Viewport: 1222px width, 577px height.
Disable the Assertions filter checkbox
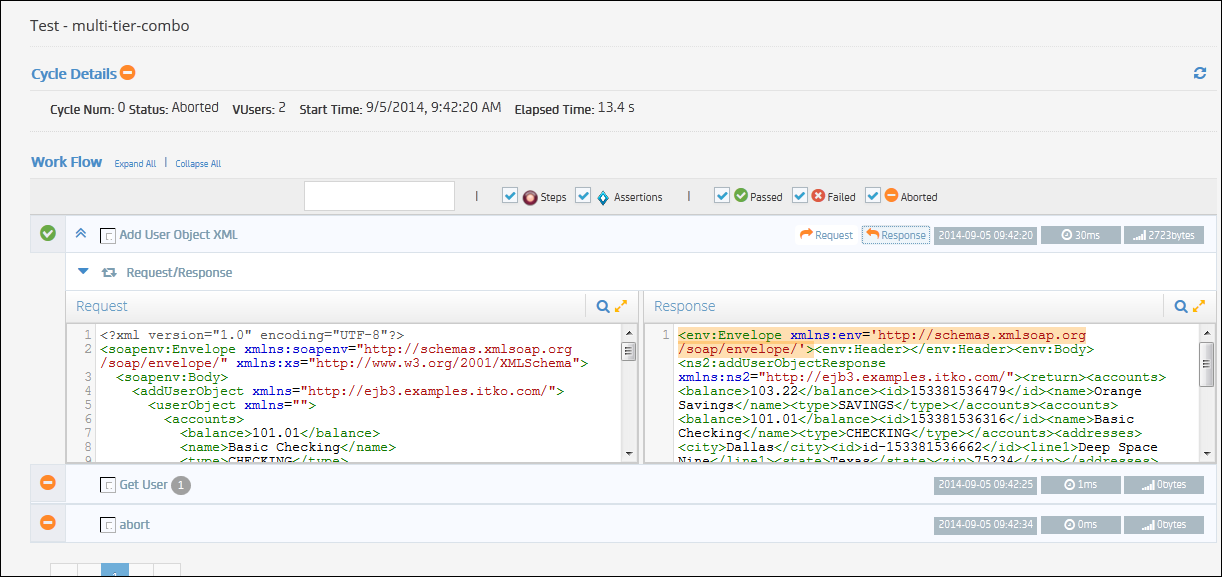[x=583, y=196]
